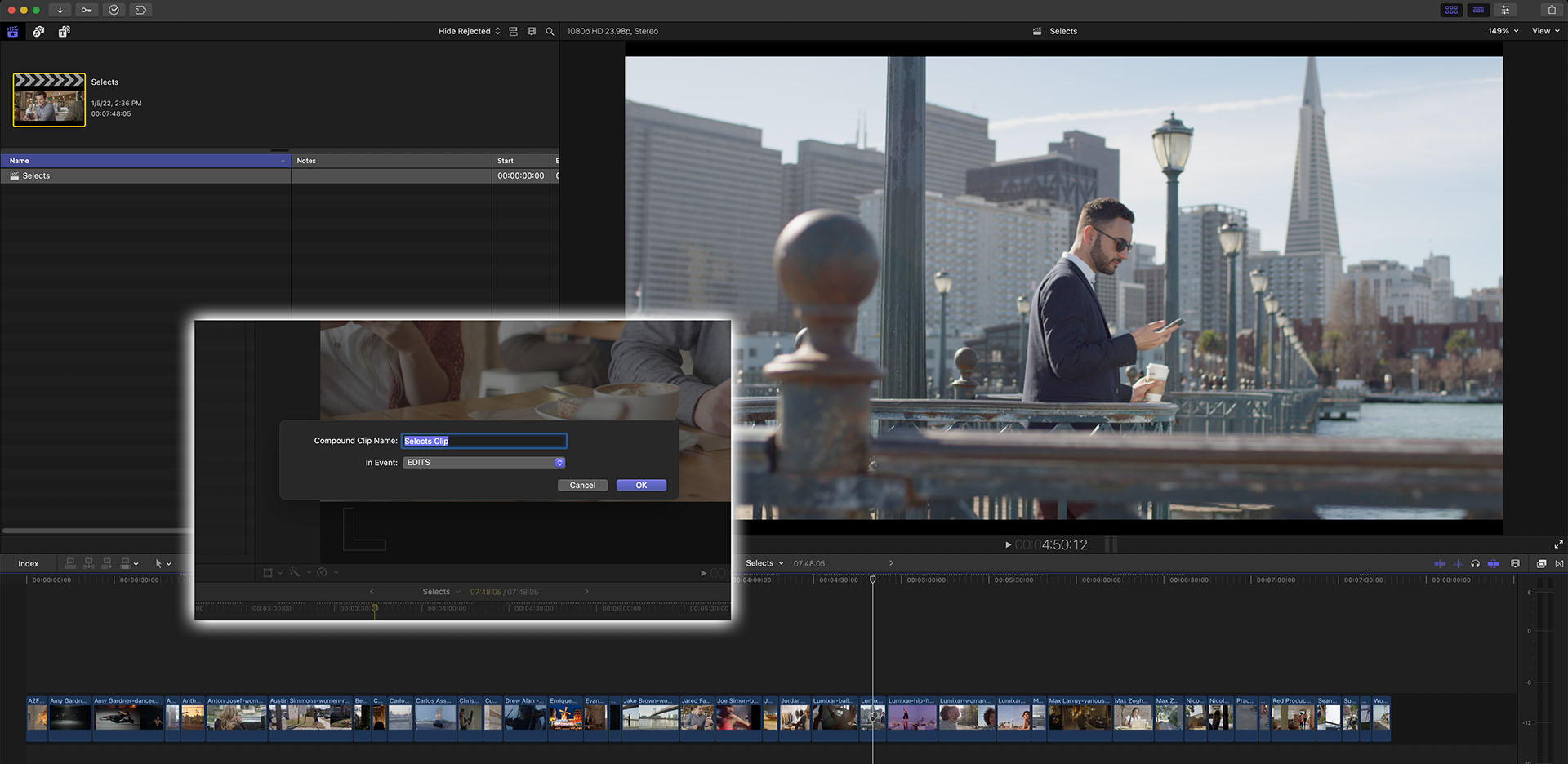Click the viewer timecode 4:50:12 display
Viewport: 1568px width, 764px height.
click(x=1051, y=544)
